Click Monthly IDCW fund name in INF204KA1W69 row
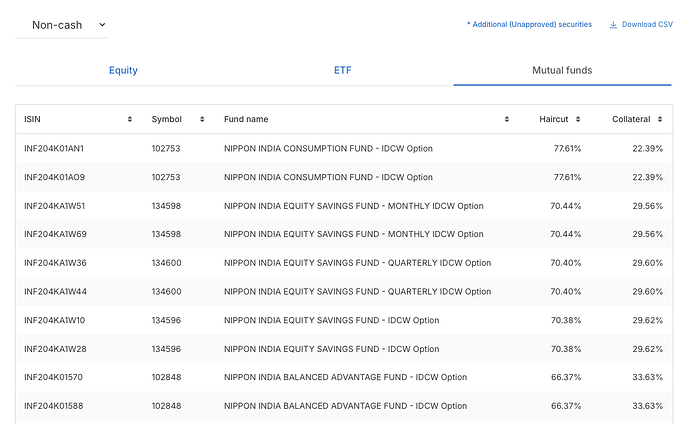 353,234
